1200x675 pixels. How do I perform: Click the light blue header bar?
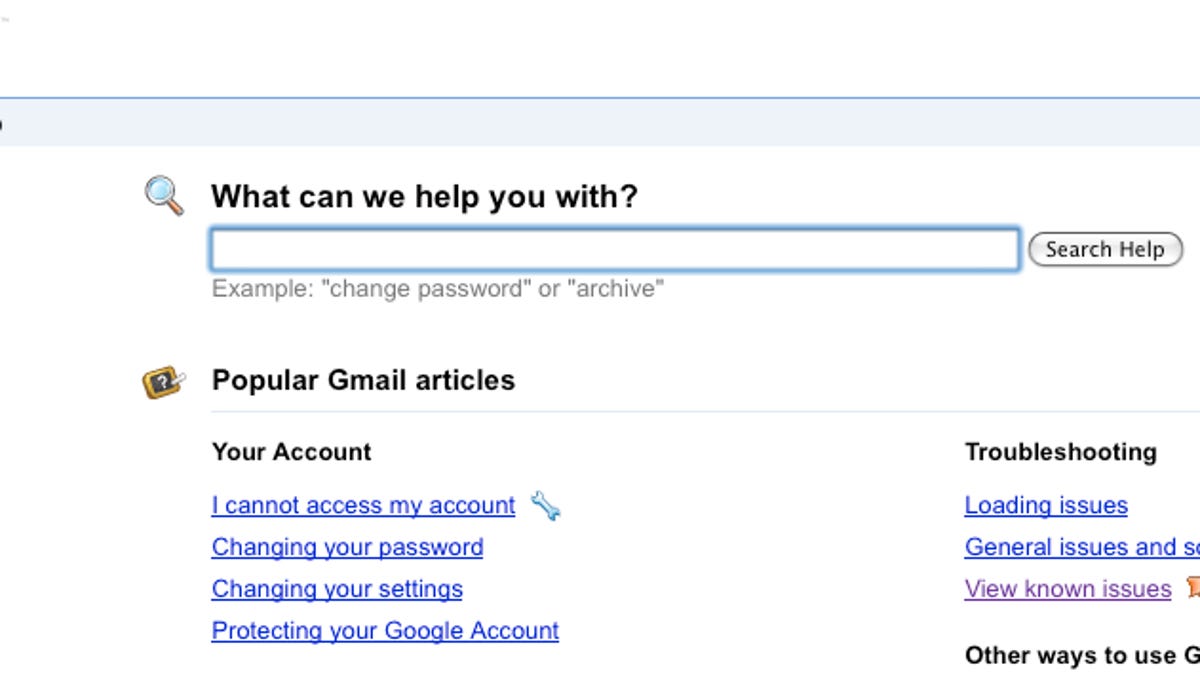(x=600, y=122)
